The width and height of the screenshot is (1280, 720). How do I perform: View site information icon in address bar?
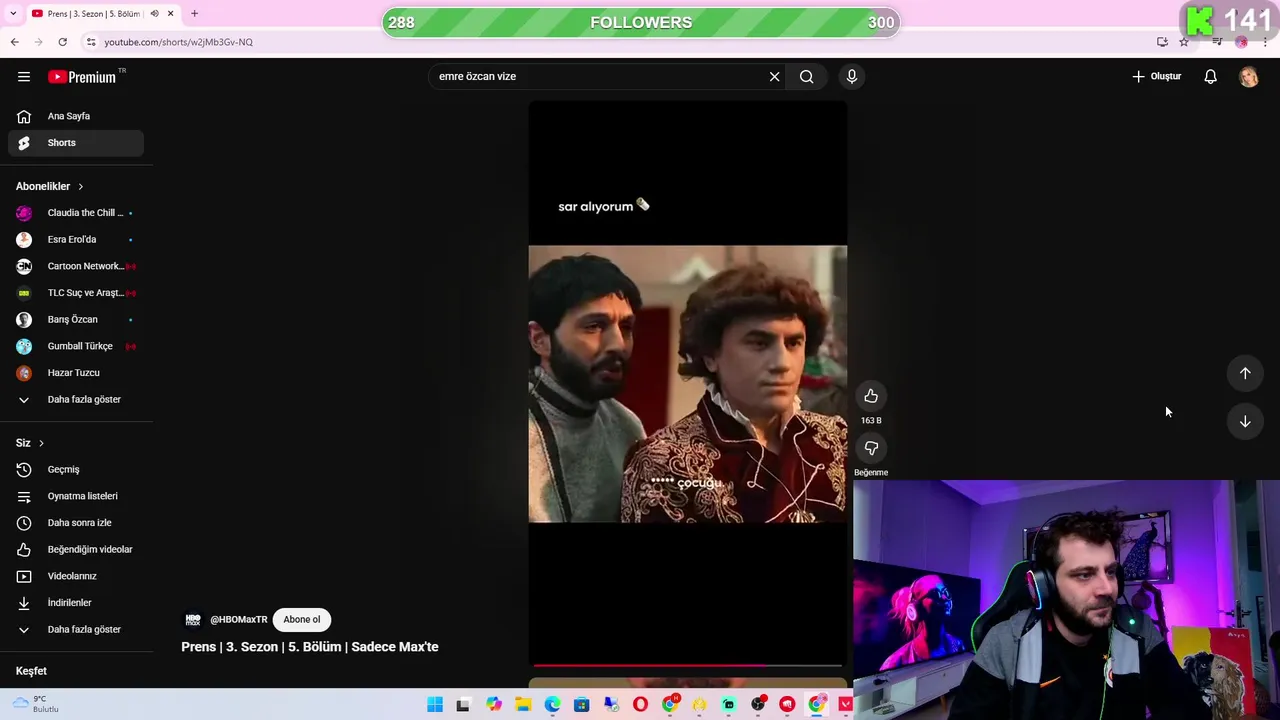[x=91, y=42]
